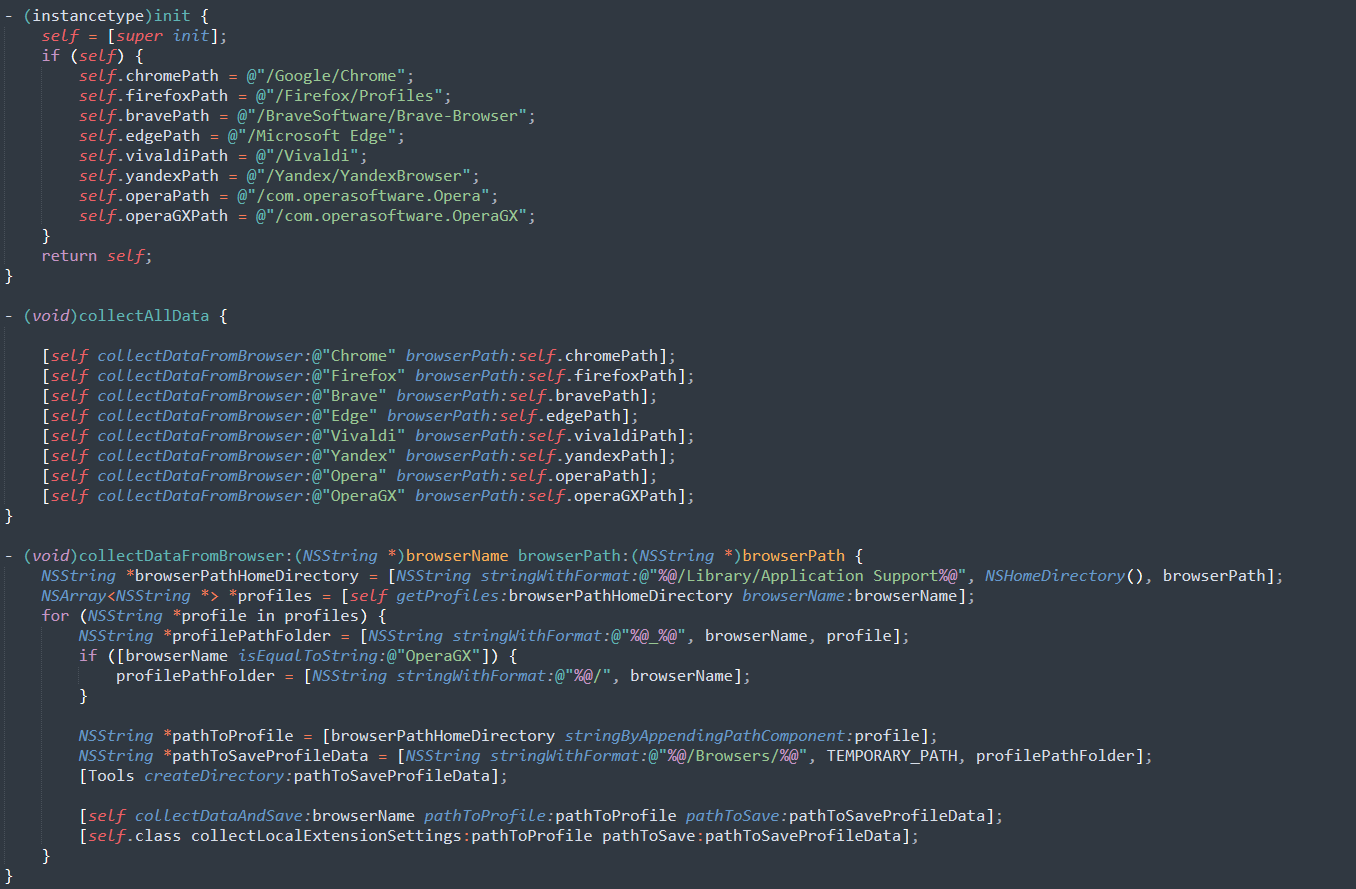Click the browserPathHomeDirectory variable declaration

pyautogui.click(x=200, y=576)
